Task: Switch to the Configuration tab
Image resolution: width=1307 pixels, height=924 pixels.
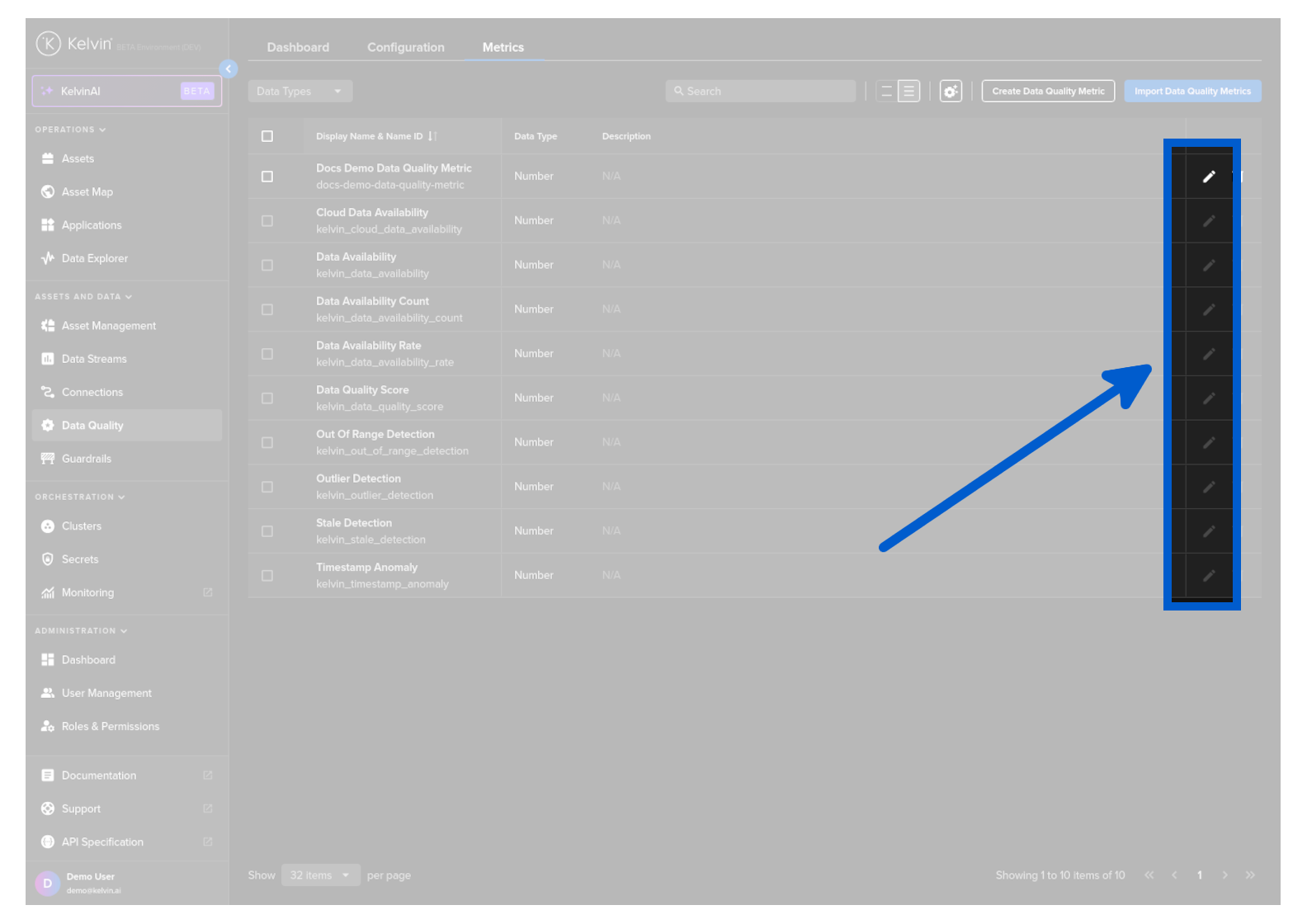Action: point(405,48)
